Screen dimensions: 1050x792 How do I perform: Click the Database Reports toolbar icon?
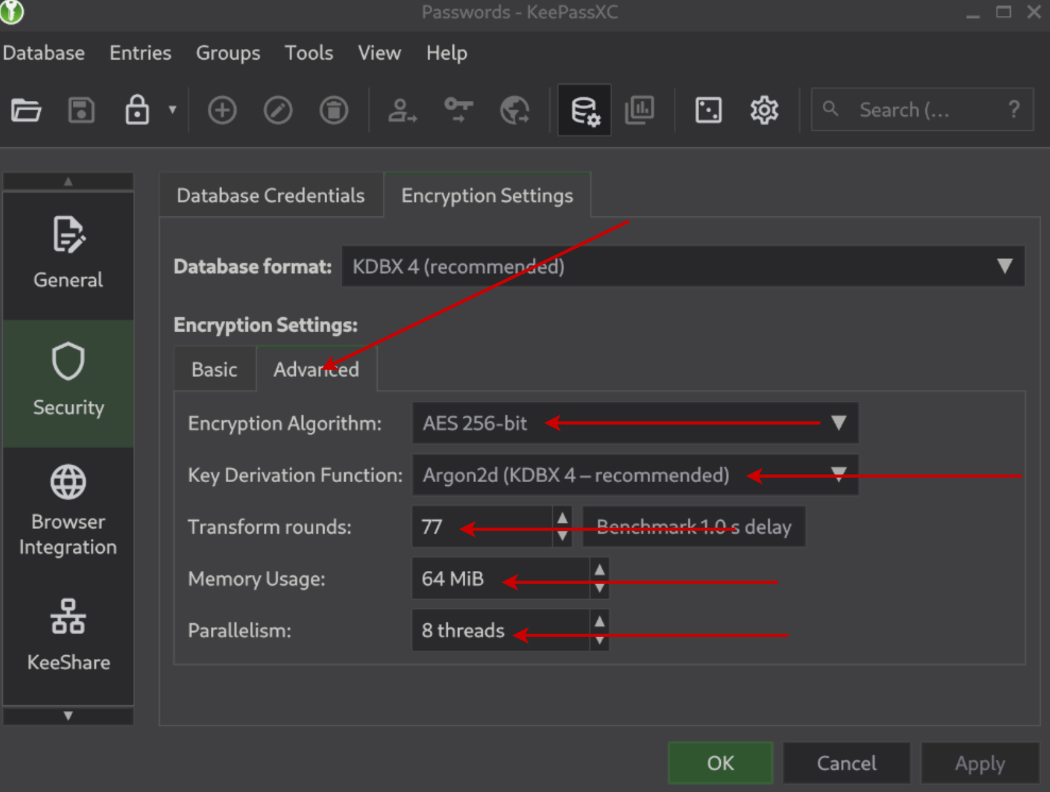640,110
